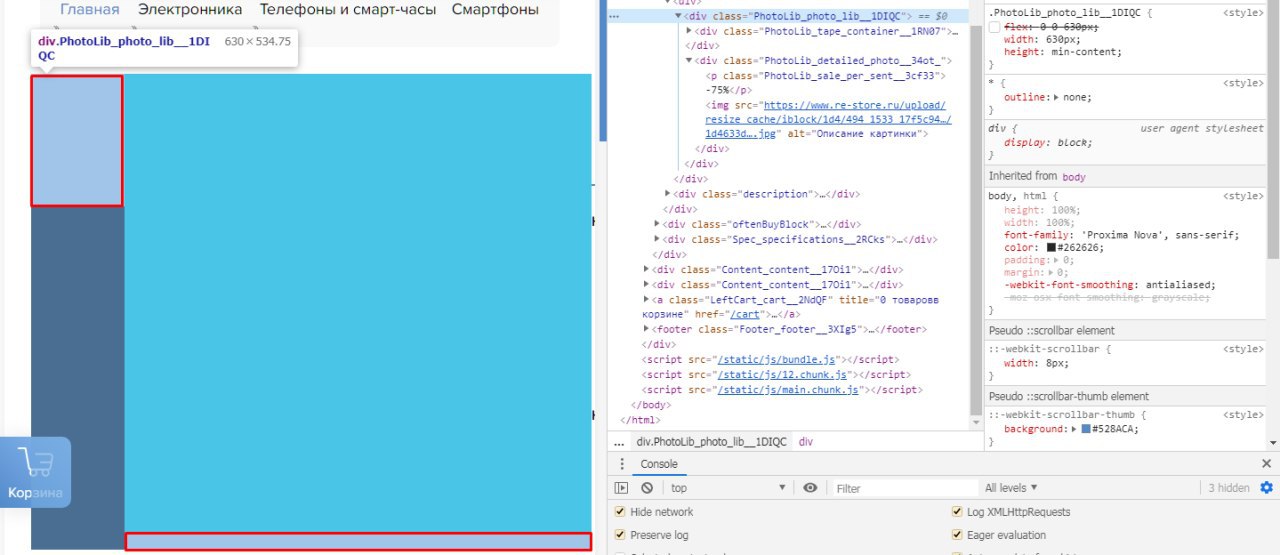Image resolution: width=1280 pixels, height=555 pixels.
Task: Go to Главная in the breadcrumb
Action: click(90, 9)
